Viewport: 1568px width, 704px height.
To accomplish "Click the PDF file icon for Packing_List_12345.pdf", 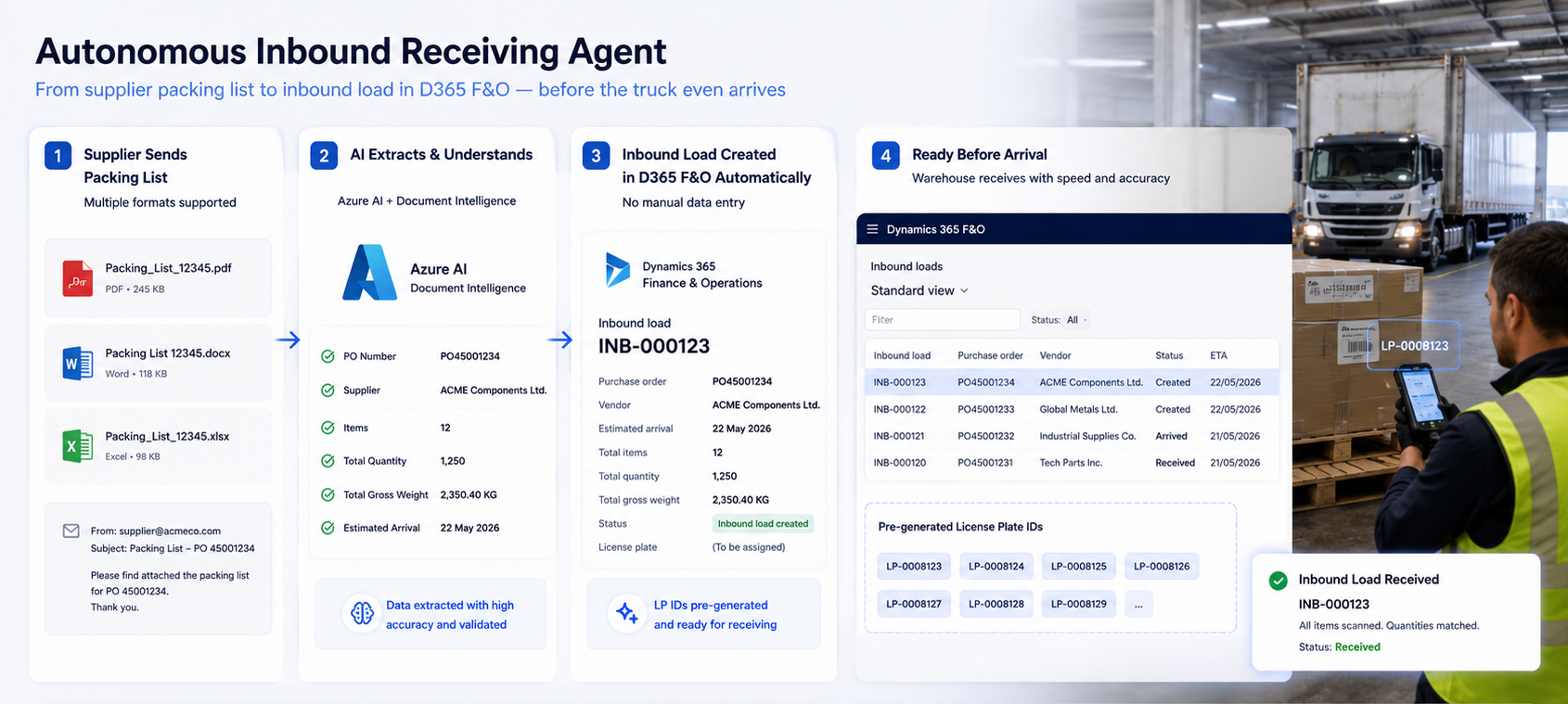I will click(78, 278).
